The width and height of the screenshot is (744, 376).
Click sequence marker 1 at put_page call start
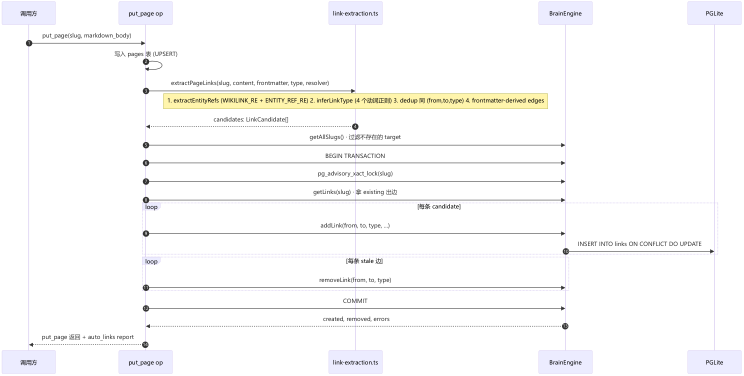click(x=29, y=43)
